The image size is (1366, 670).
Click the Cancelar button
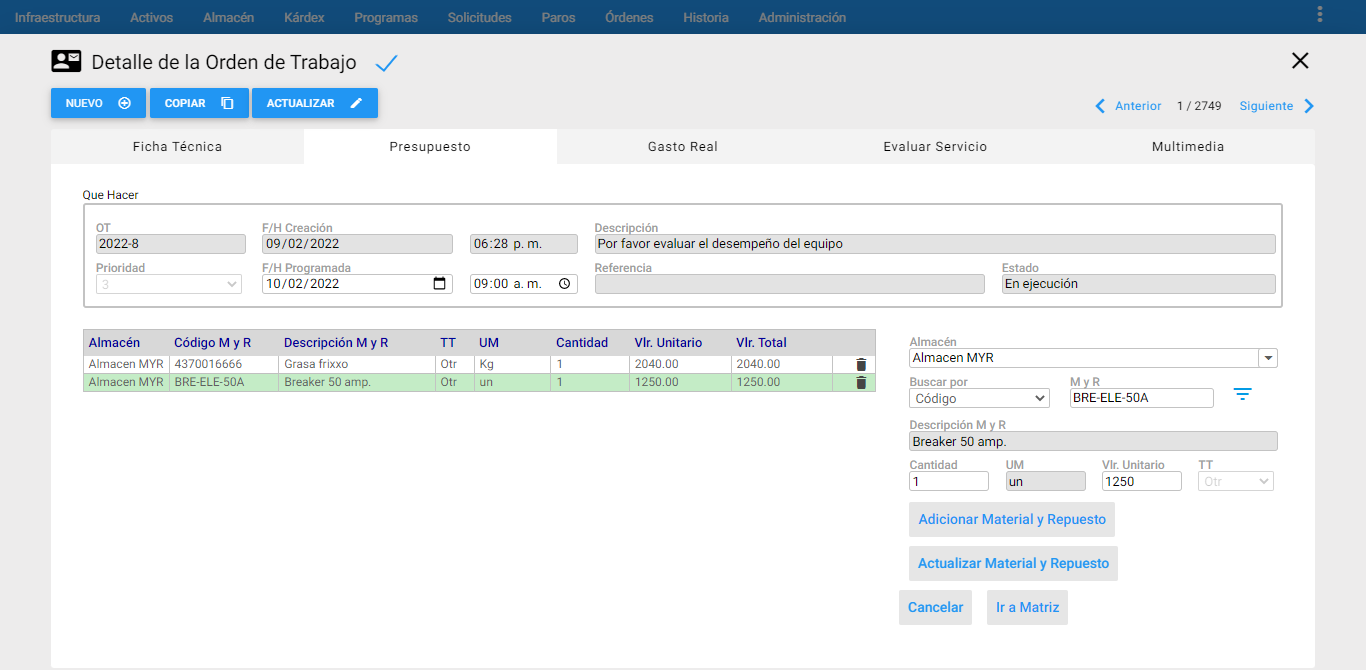click(x=935, y=607)
